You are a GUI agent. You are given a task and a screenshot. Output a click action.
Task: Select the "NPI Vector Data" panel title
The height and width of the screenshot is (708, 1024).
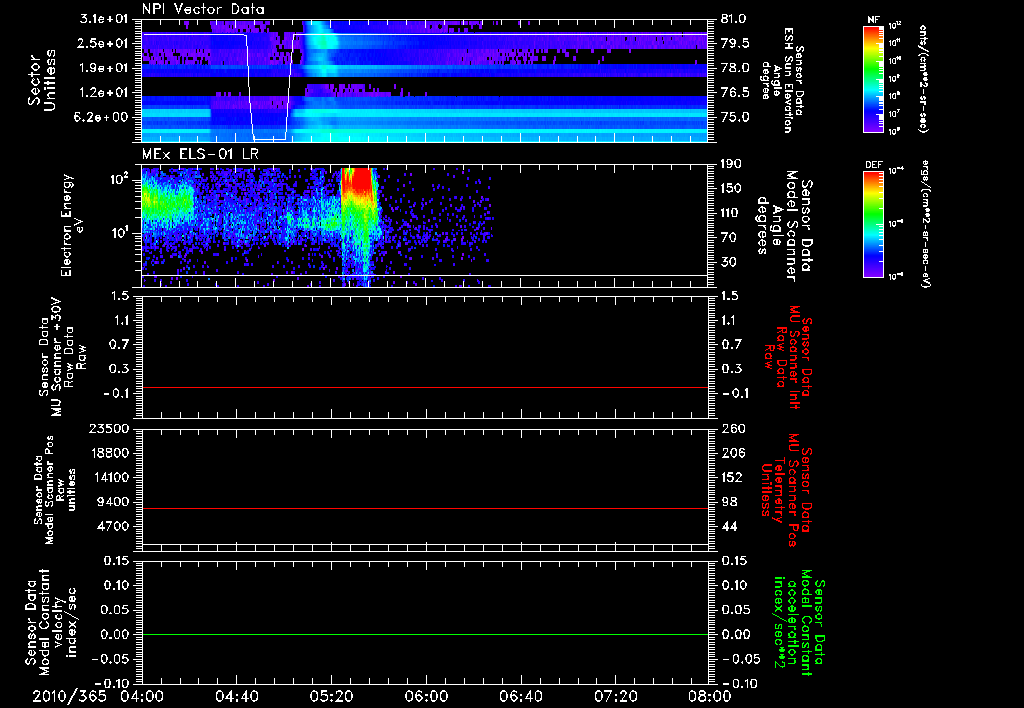[x=203, y=9]
